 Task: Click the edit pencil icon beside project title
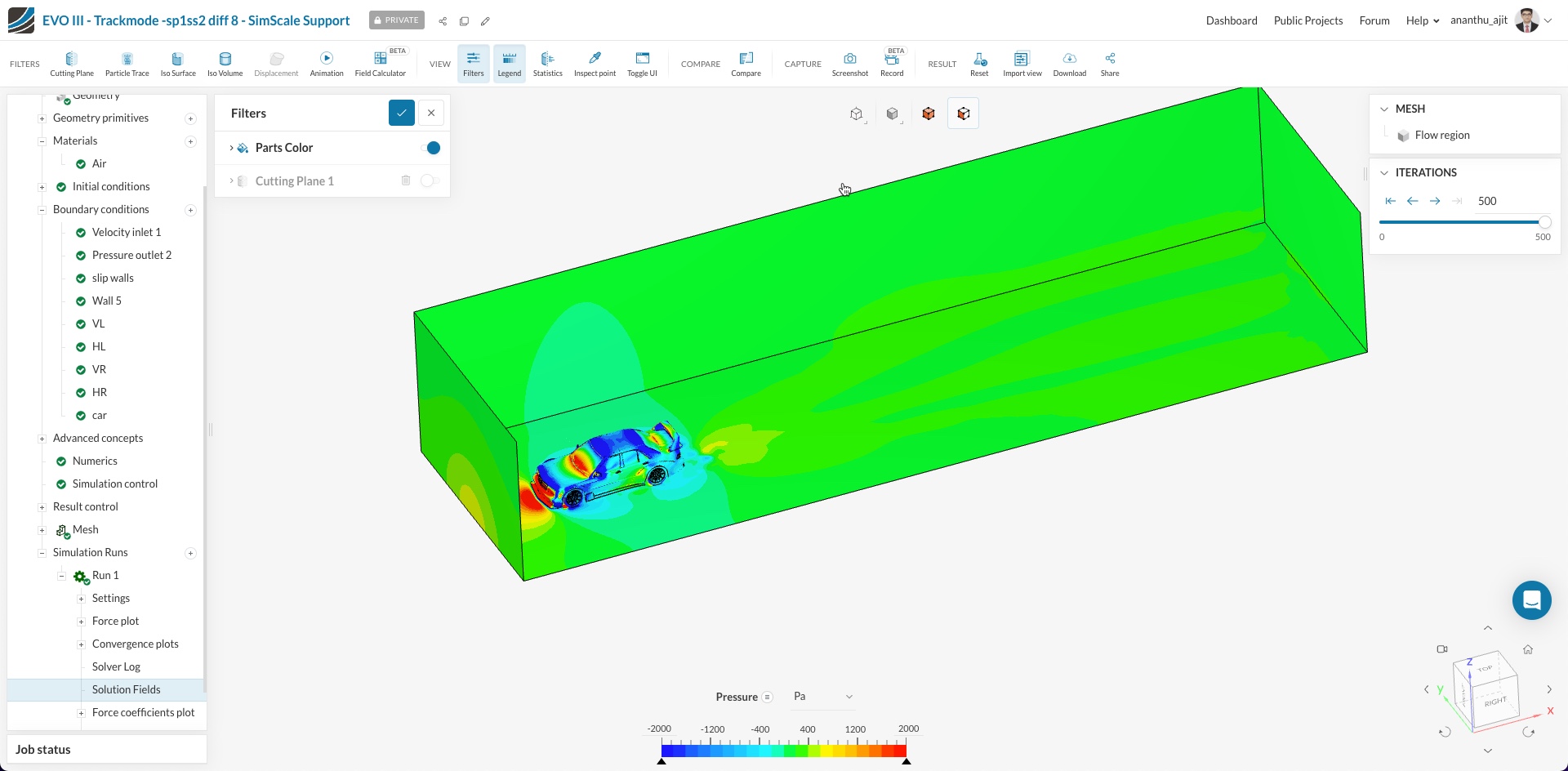pos(485,21)
